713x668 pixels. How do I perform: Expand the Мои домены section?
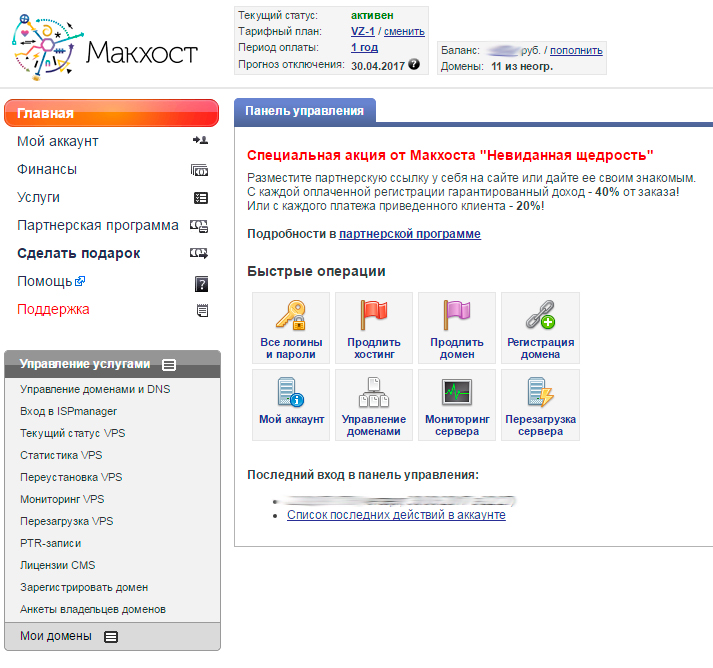pyautogui.click(x=111, y=636)
